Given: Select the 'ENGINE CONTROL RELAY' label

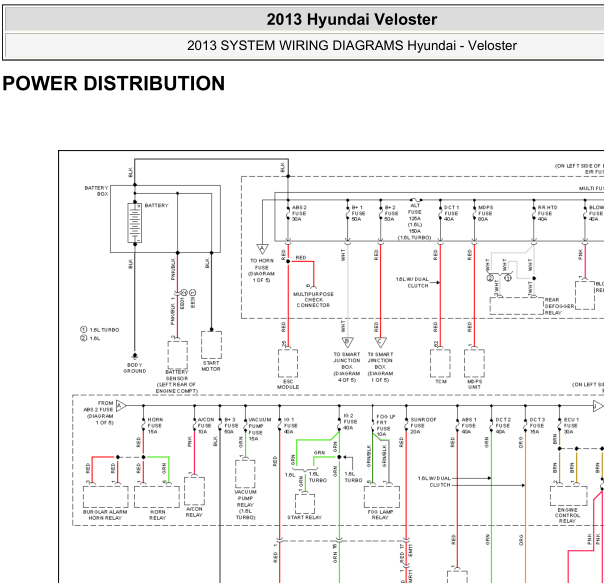Looking at the screenshot, I should point(567,515).
